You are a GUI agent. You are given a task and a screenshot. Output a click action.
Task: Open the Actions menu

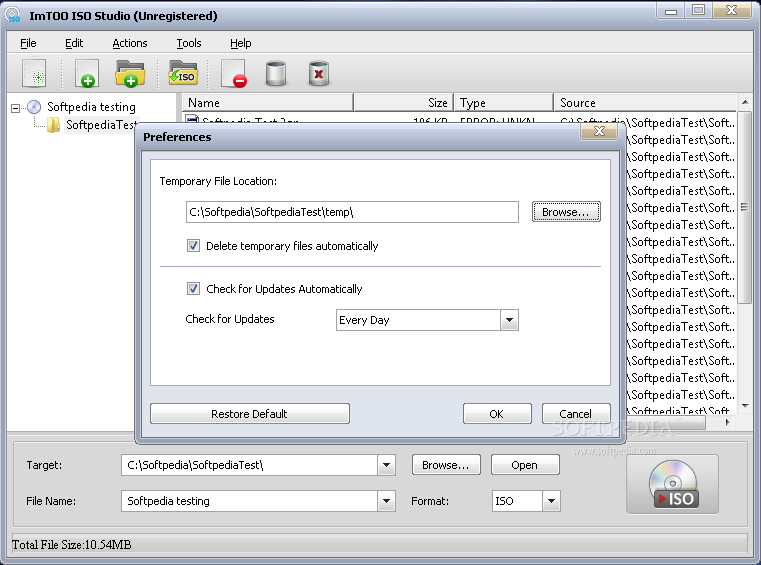click(130, 43)
